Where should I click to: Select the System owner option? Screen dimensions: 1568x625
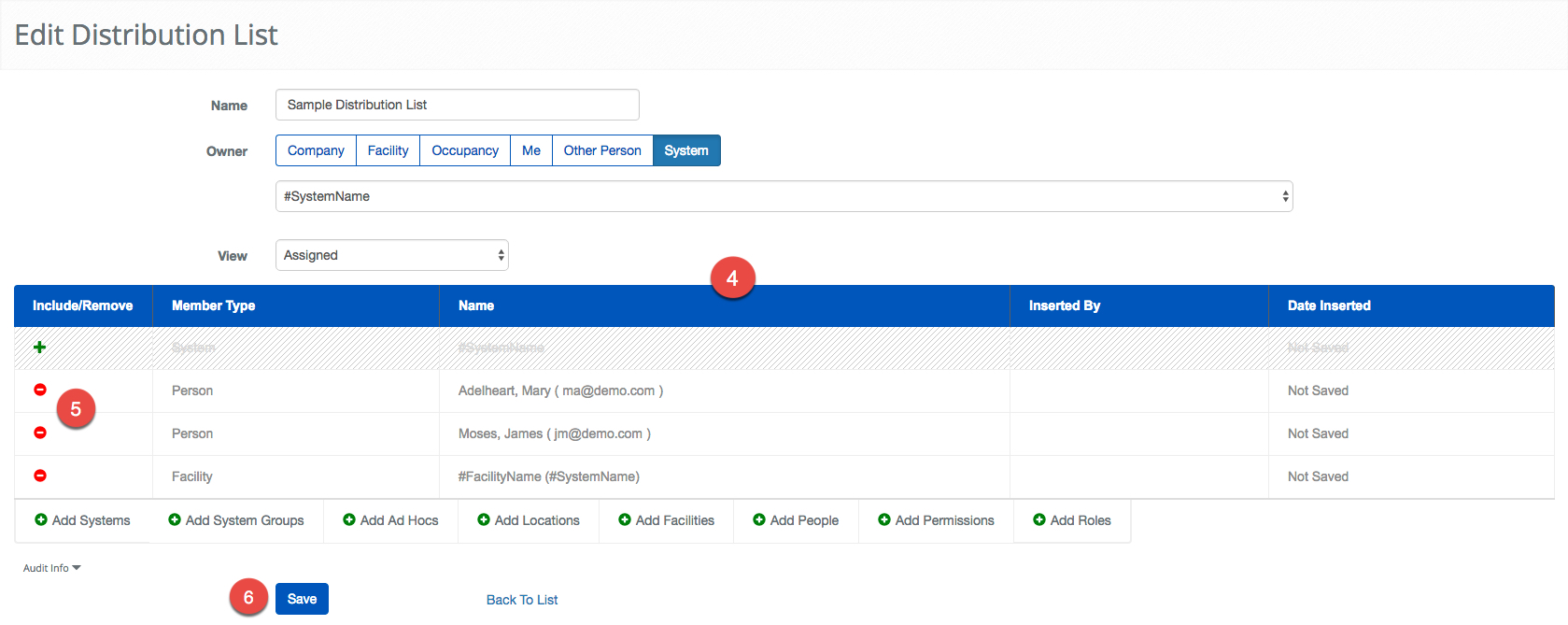(x=686, y=150)
